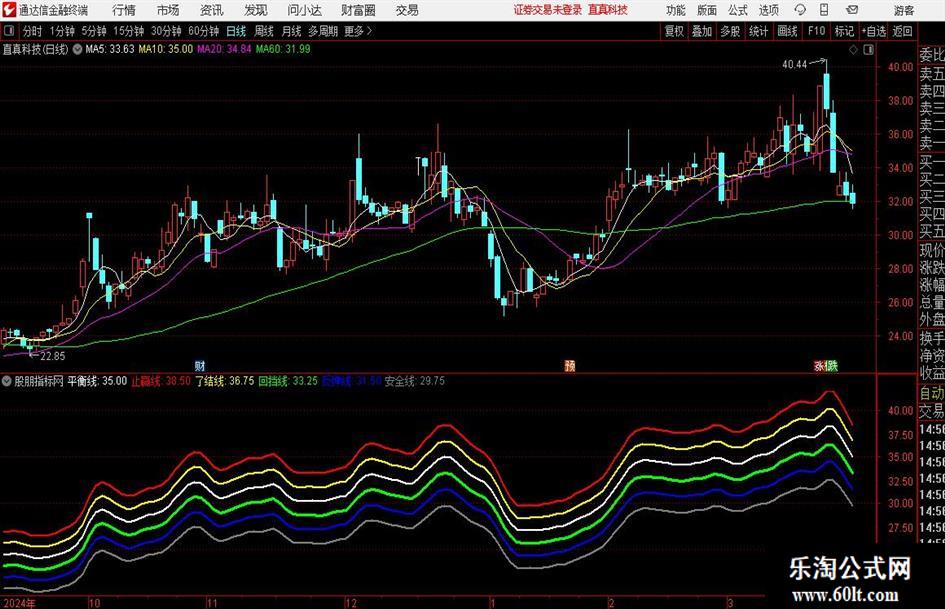Click MA20: 34.84 value label
945x609 pixels.
224,49
